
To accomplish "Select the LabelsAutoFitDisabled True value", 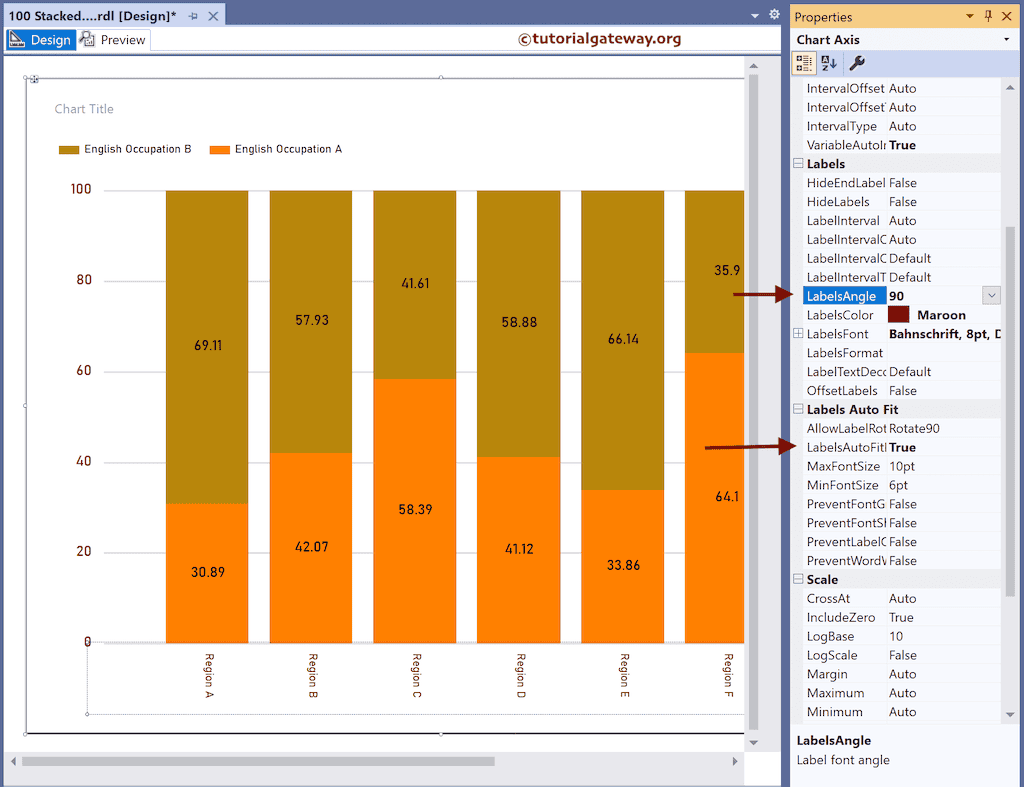I will pos(902,448).
